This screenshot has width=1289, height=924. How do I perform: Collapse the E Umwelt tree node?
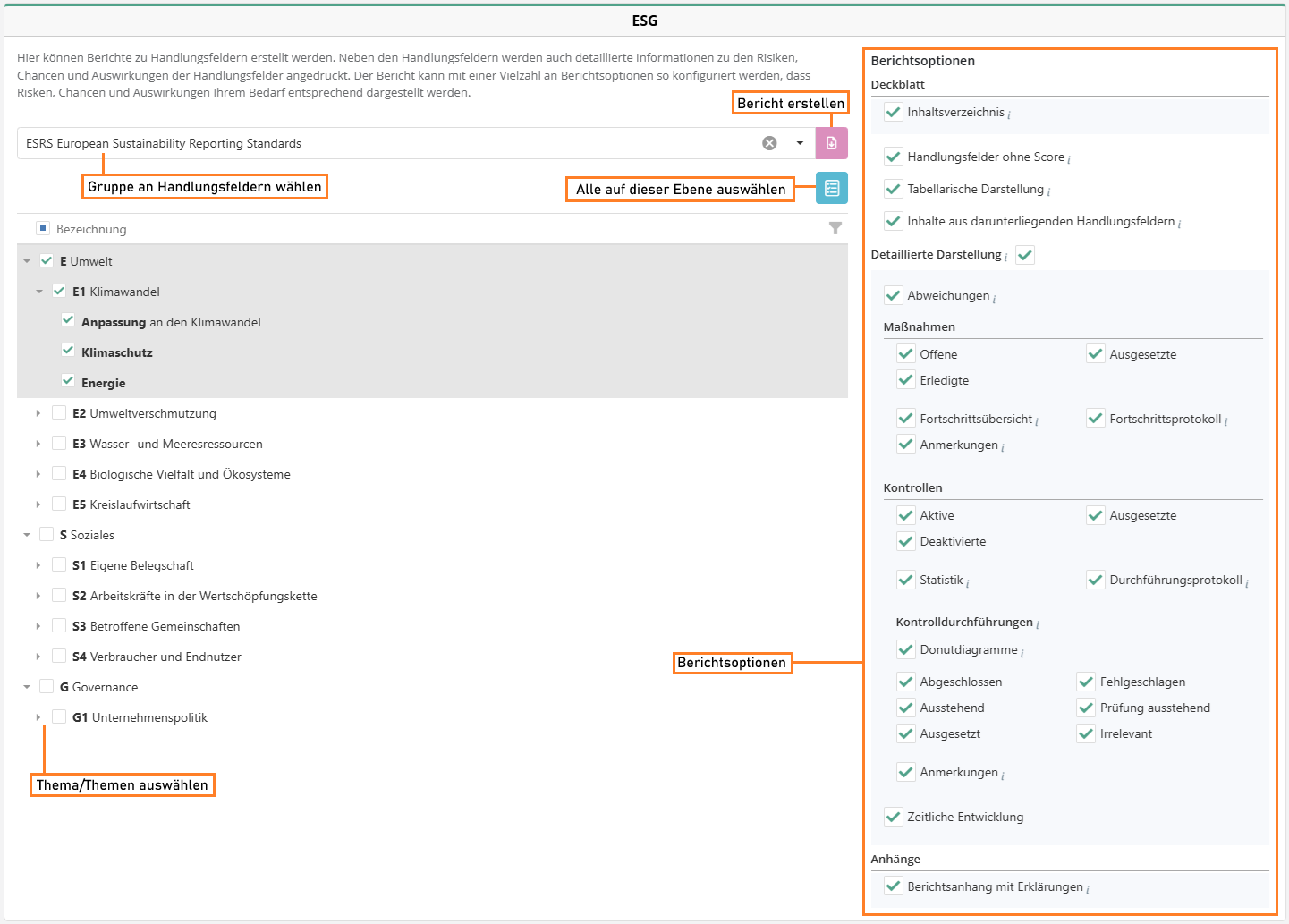(27, 261)
